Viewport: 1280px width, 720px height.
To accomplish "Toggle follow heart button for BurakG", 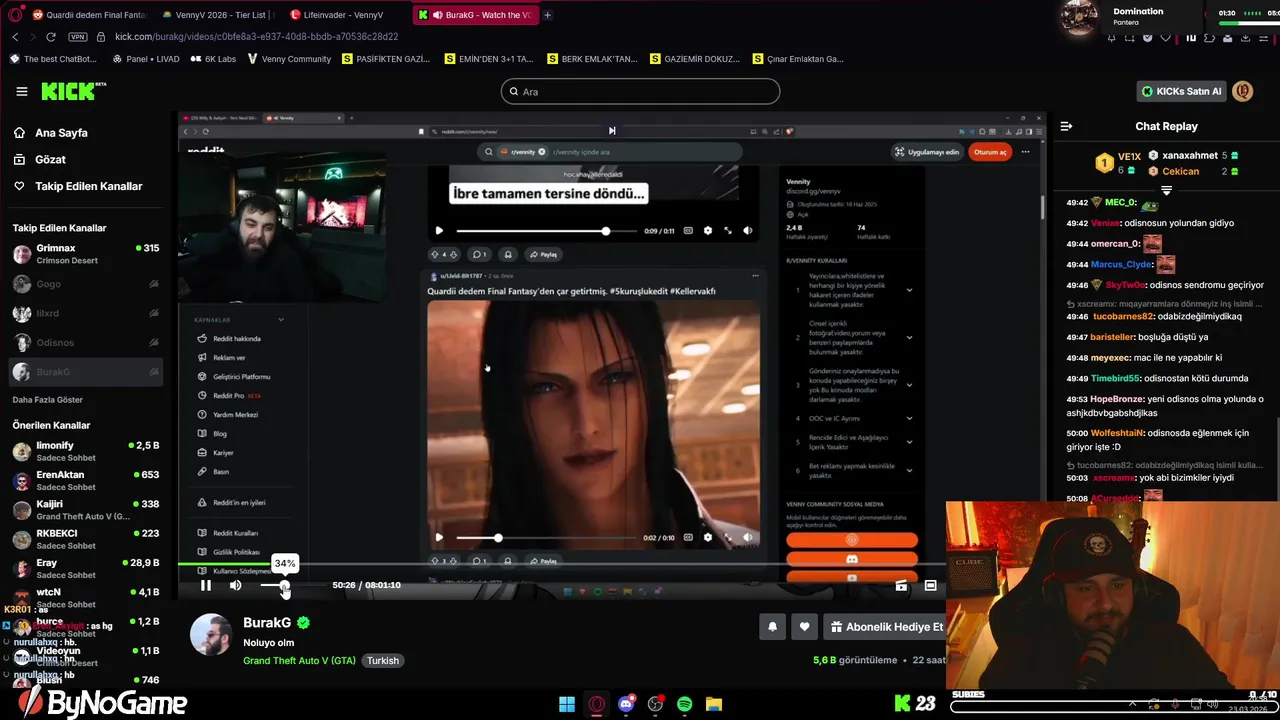I will click(x=804, y=627).
